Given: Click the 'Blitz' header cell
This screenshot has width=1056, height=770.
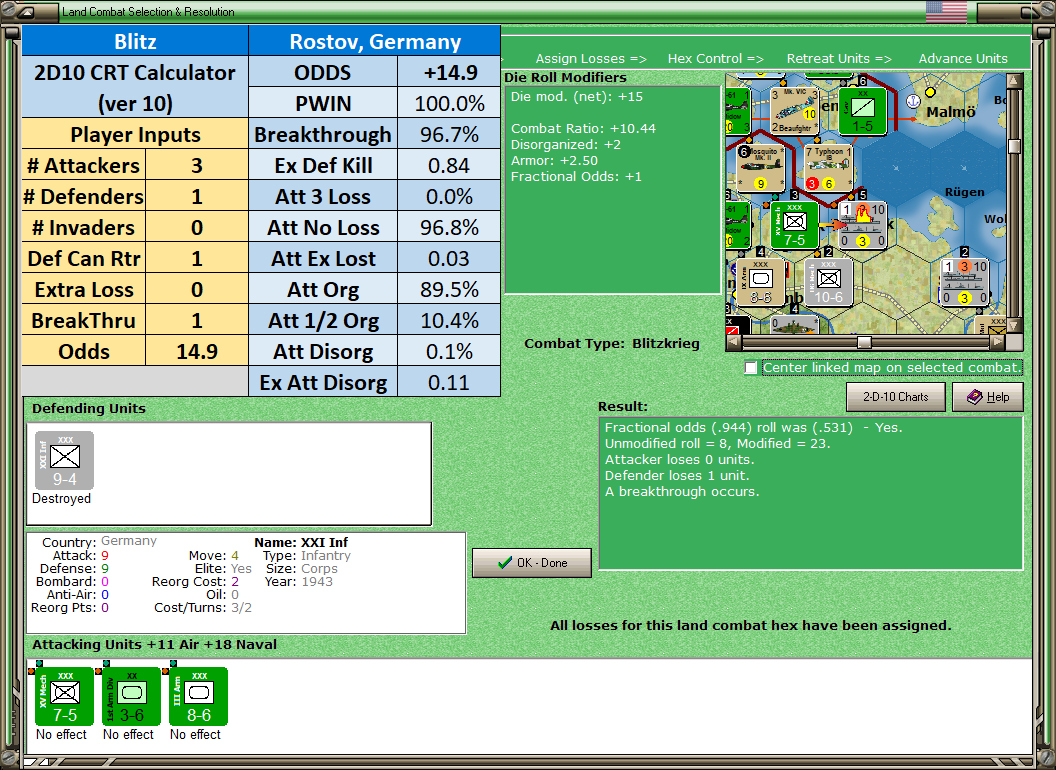Looking at the screenshot, I should [x=135, y=41].
